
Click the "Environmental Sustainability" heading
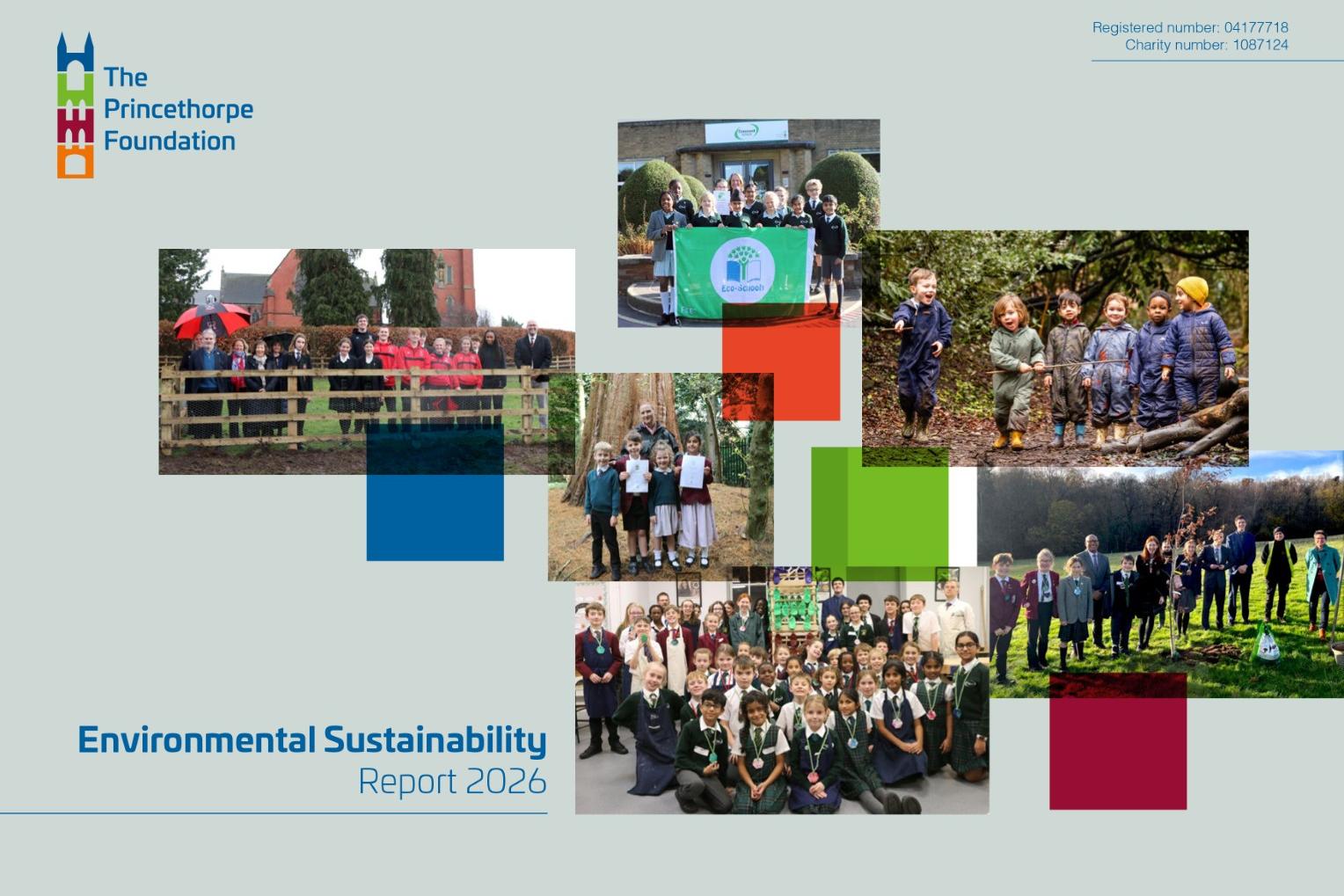(312, 739)
